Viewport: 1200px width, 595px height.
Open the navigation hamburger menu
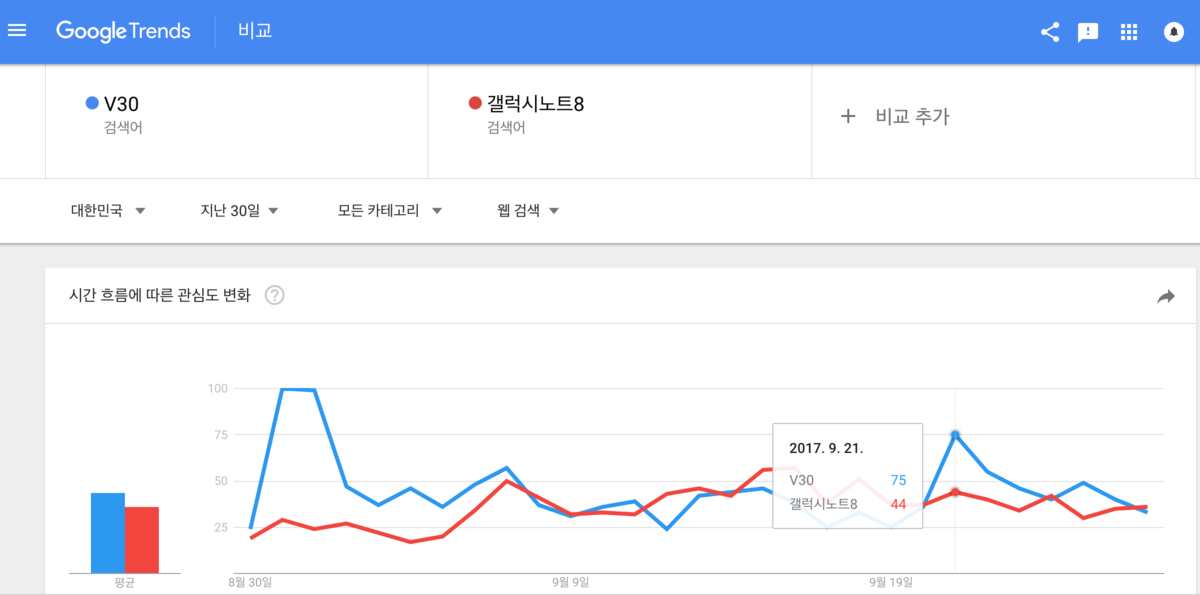point(17,30)
